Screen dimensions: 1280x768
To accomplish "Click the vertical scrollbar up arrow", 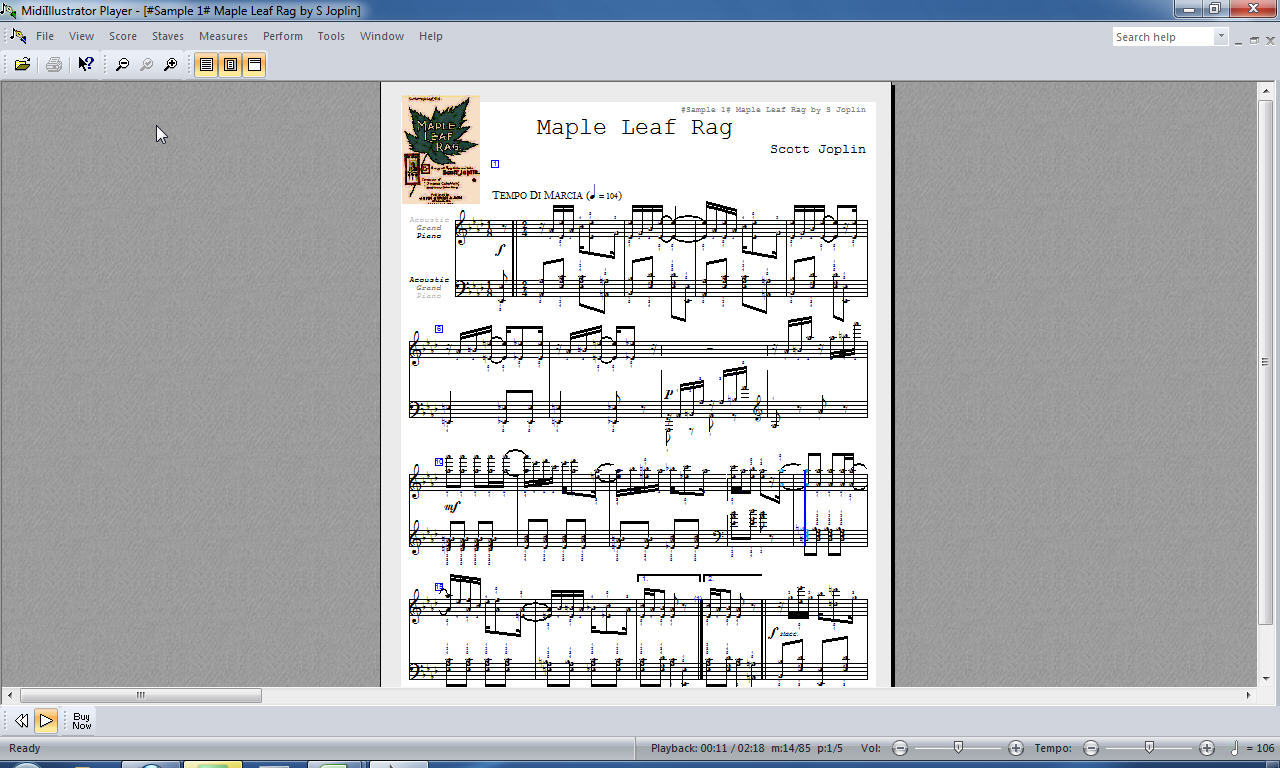I will (x=1265, y=90).
